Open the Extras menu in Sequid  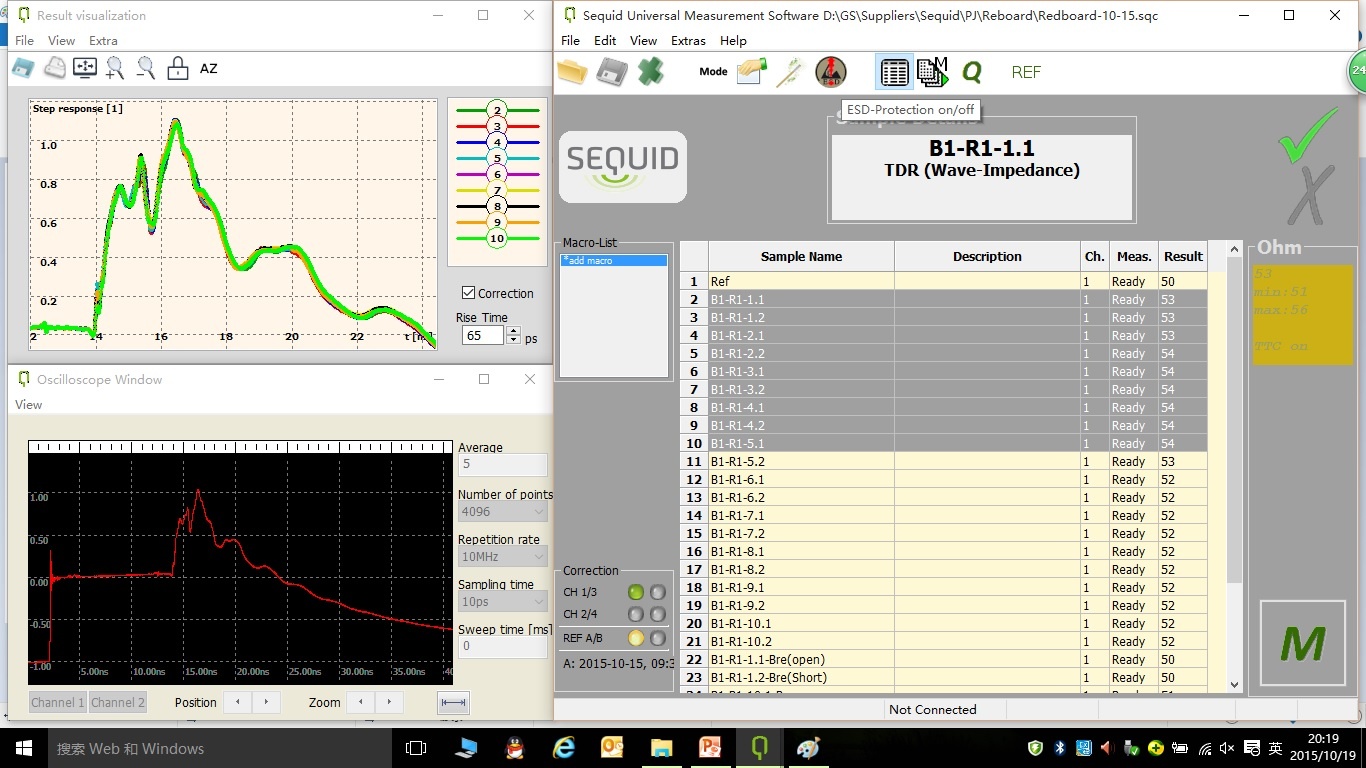688,41
